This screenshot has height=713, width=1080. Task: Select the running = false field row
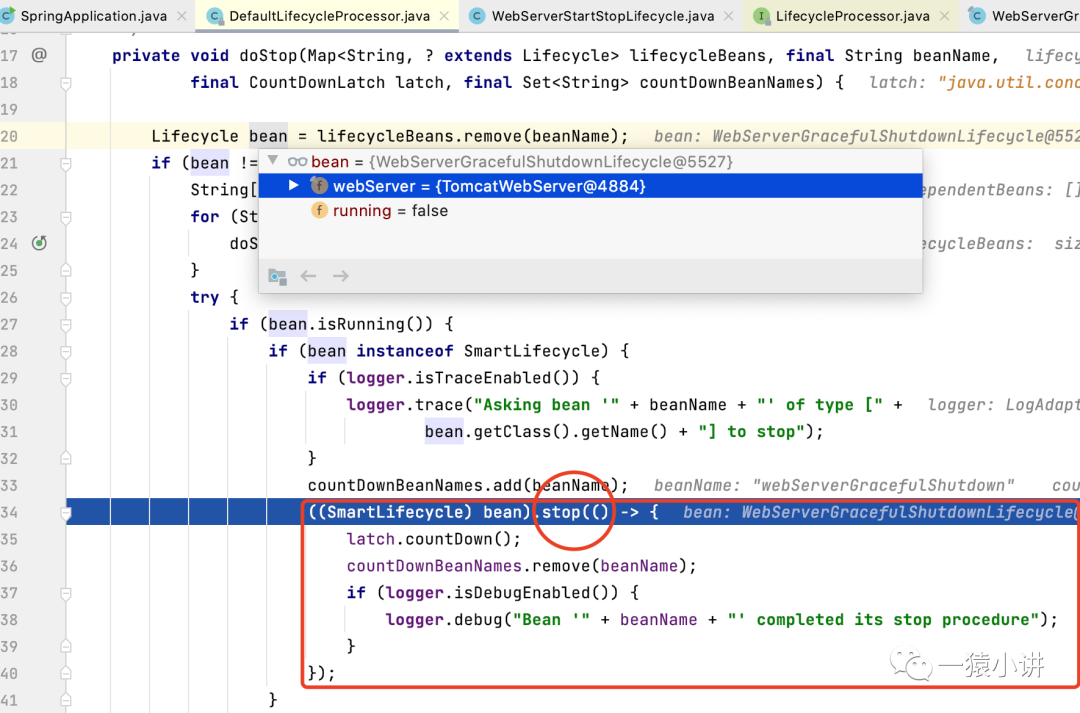590,211
